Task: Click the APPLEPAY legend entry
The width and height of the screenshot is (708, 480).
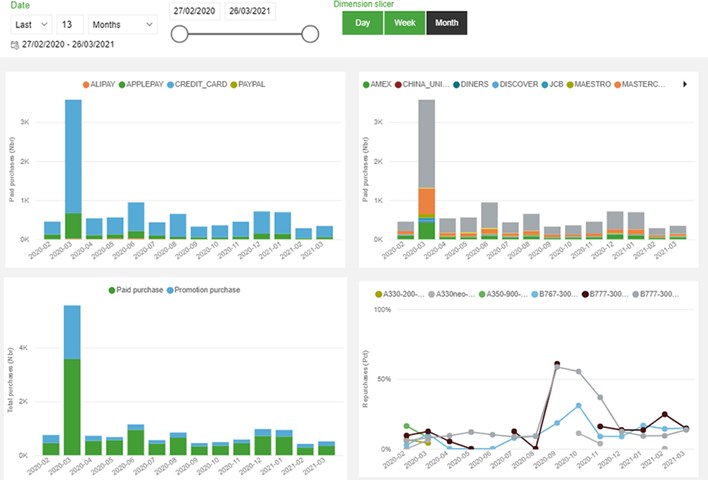Action: pos(141,84)
